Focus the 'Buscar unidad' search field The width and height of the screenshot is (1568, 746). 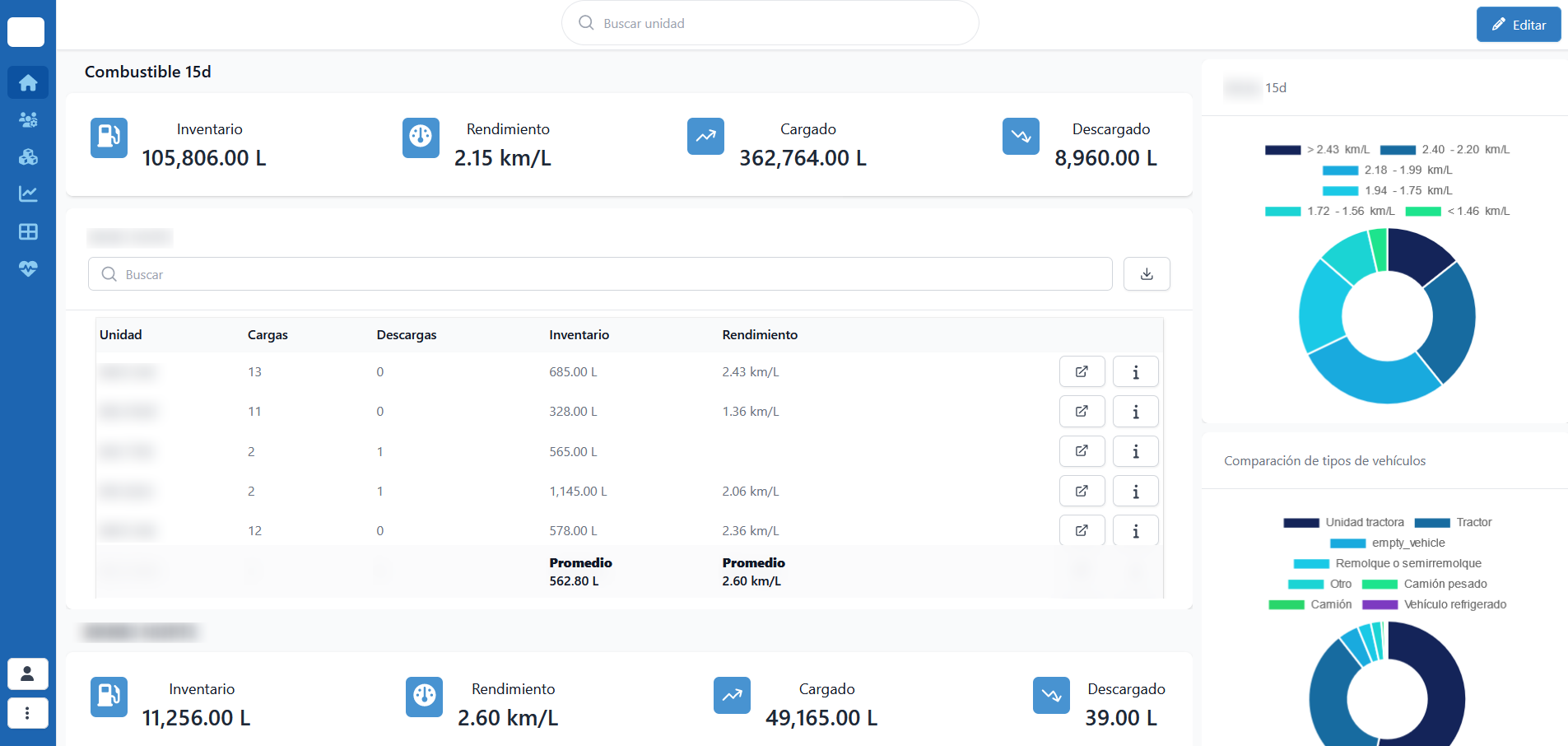[770, 23]
